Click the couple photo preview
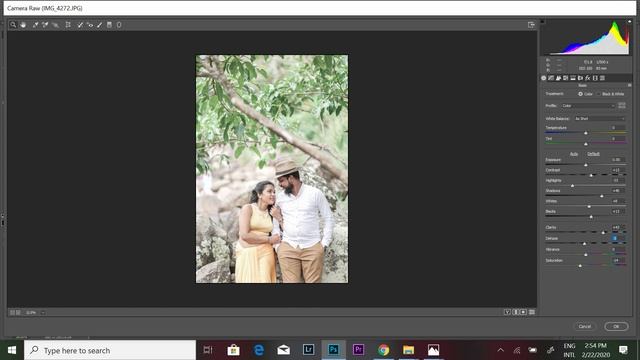This screenshot has width=640, height=360. click(272, 169)
